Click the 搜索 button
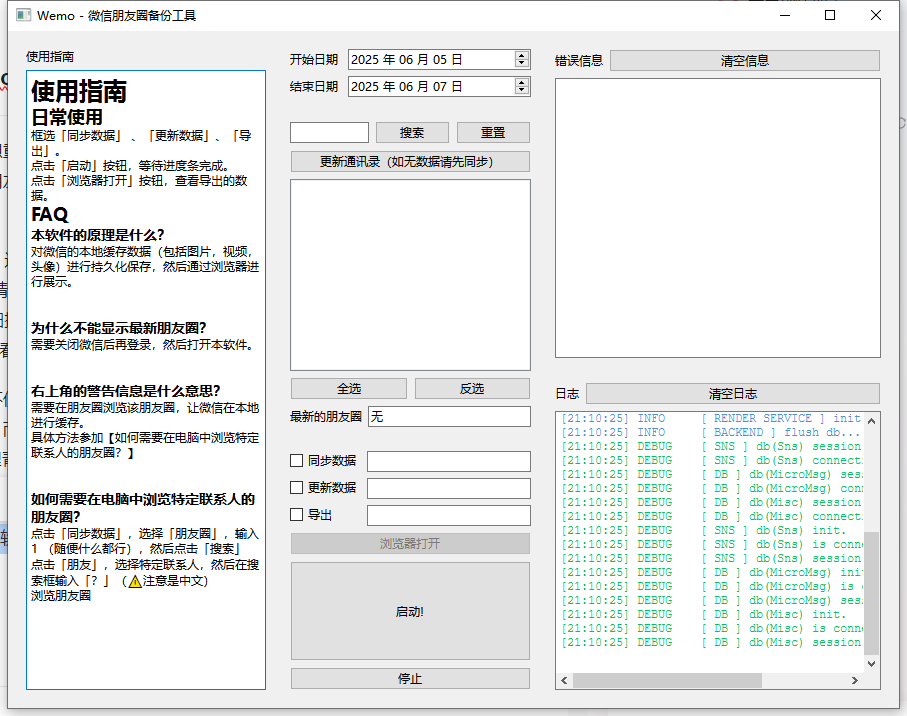 click(412, 132)
